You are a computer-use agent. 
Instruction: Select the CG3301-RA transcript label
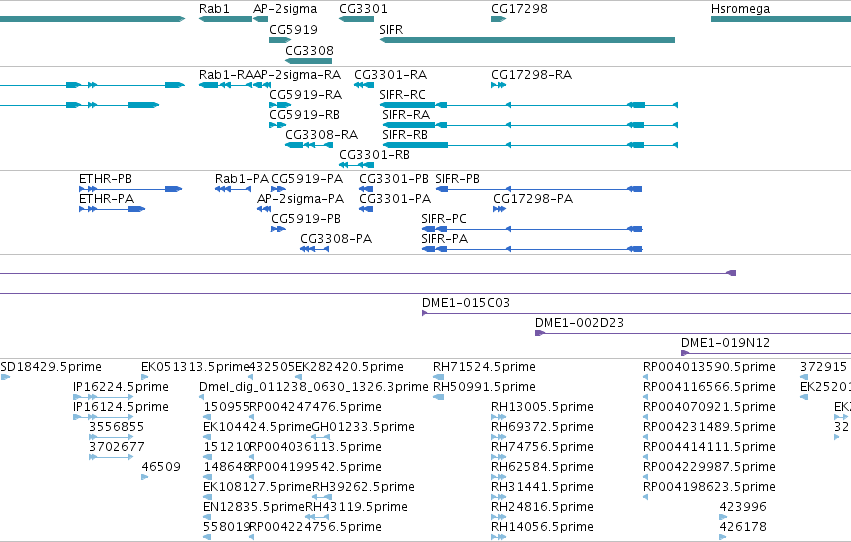click(390, 75)
